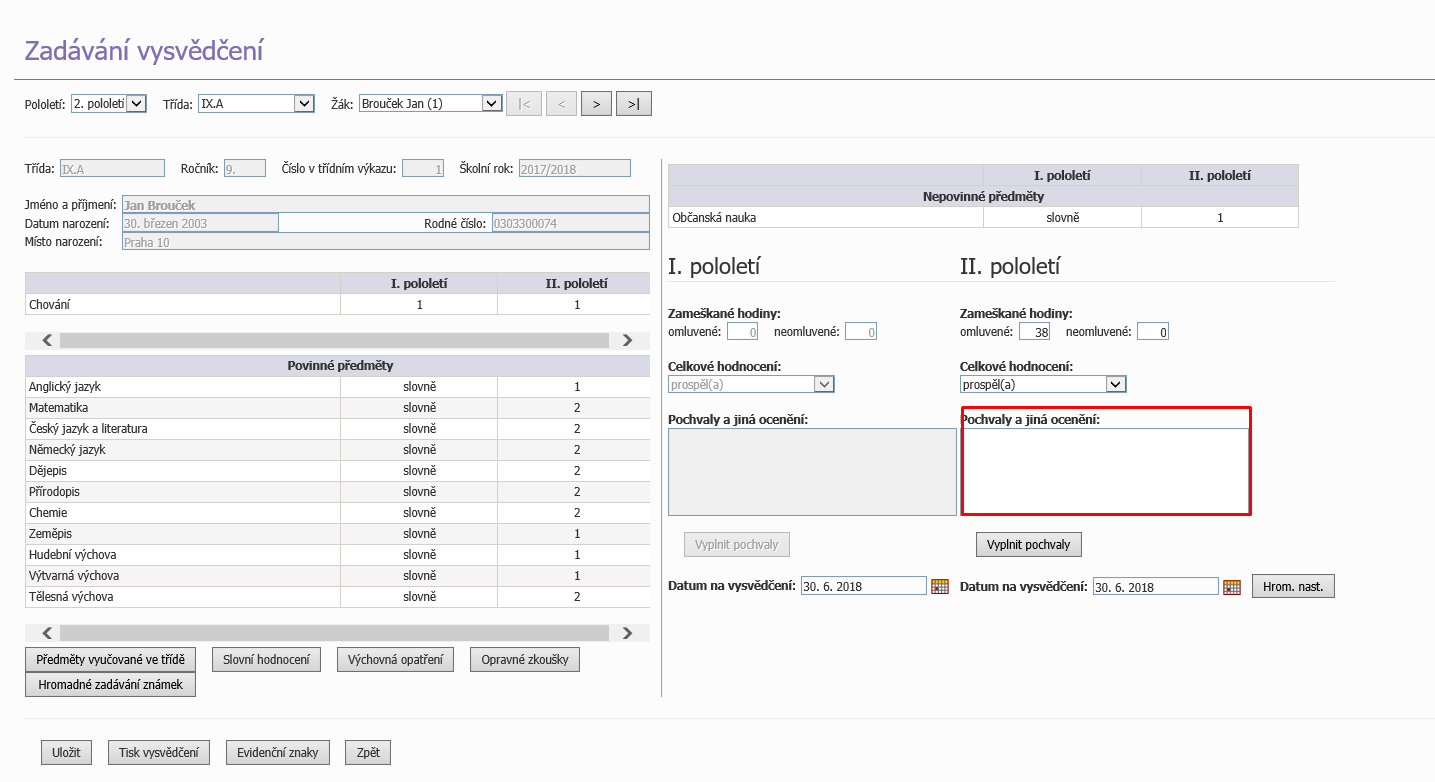Open calendar picker for I. pololetí date
The height and width of the screenshot is (782, 1435).
coord(939,587)
